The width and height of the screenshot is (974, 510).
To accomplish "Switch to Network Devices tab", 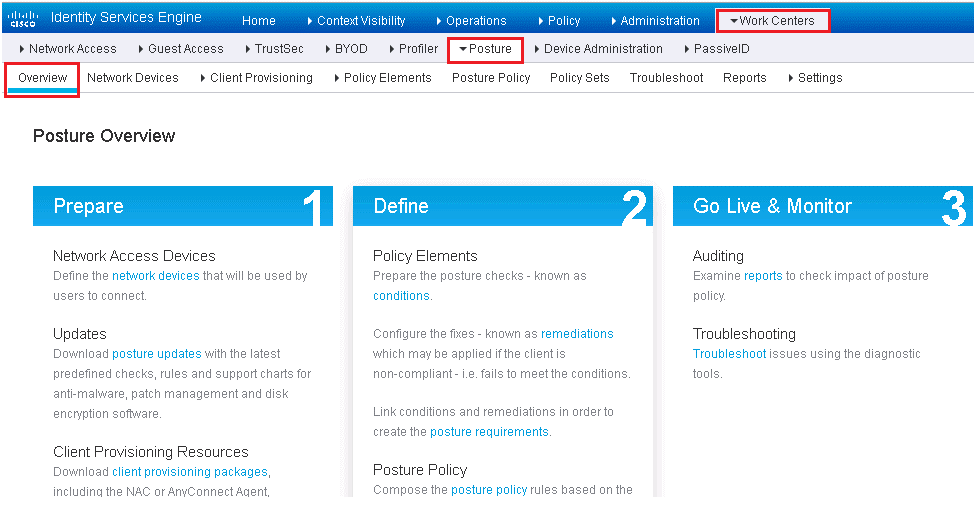I will click(132, 78).
